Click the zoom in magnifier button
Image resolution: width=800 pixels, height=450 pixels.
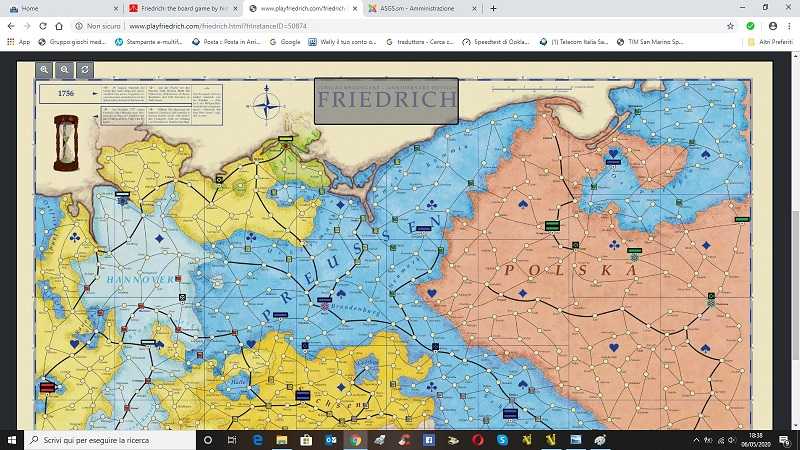[x=44, y=70]
